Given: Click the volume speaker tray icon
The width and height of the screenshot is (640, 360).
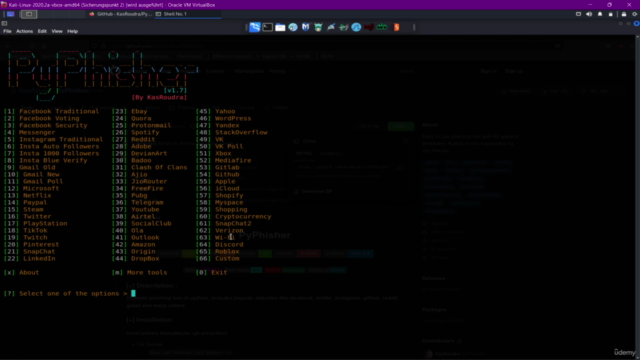Looking at the screenshot, I should [x=589, y=14].
